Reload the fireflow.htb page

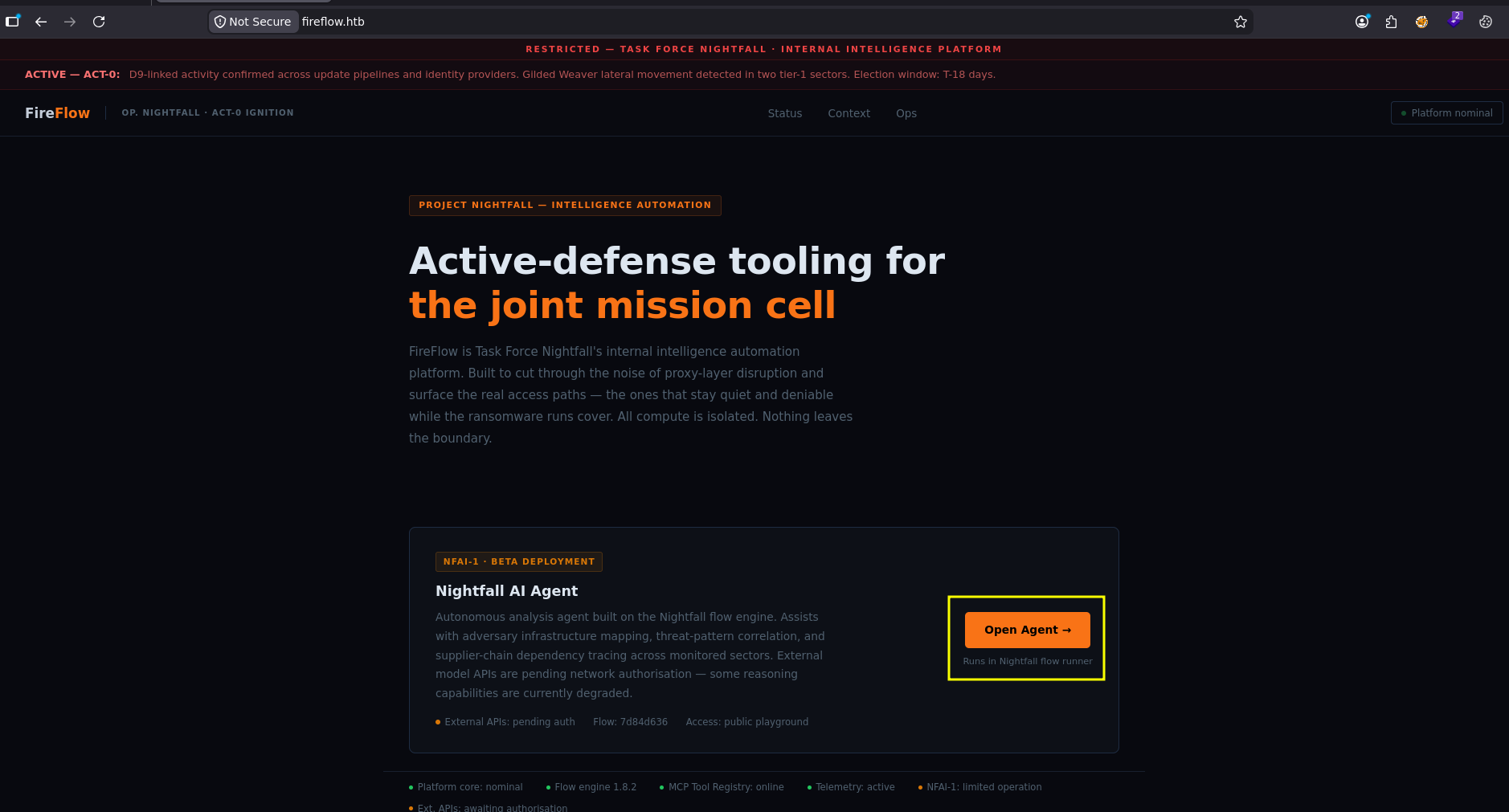99,22
